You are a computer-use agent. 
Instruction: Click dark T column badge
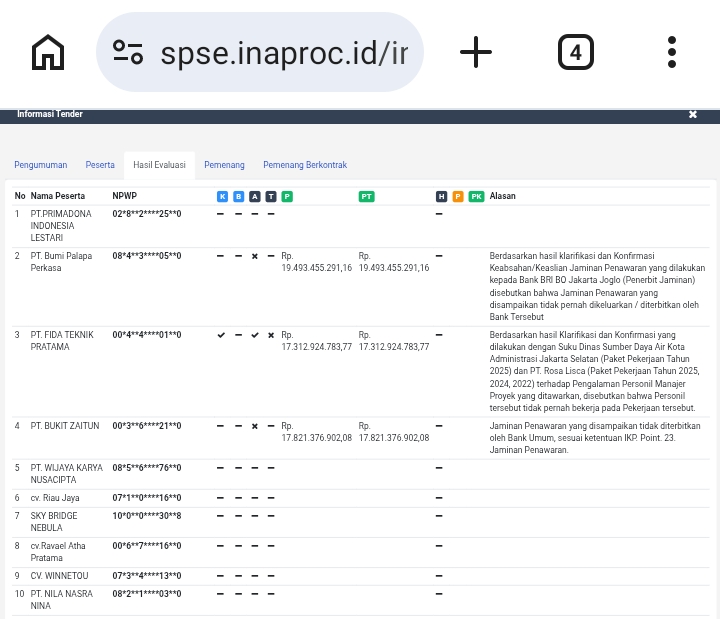coord(271,197)
